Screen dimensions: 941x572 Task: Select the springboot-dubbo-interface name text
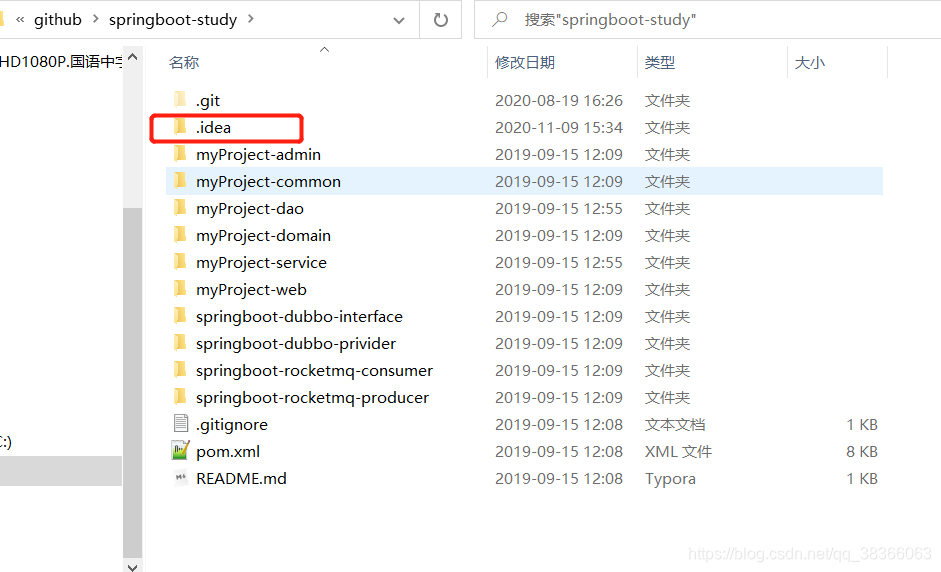coord(299,316)
